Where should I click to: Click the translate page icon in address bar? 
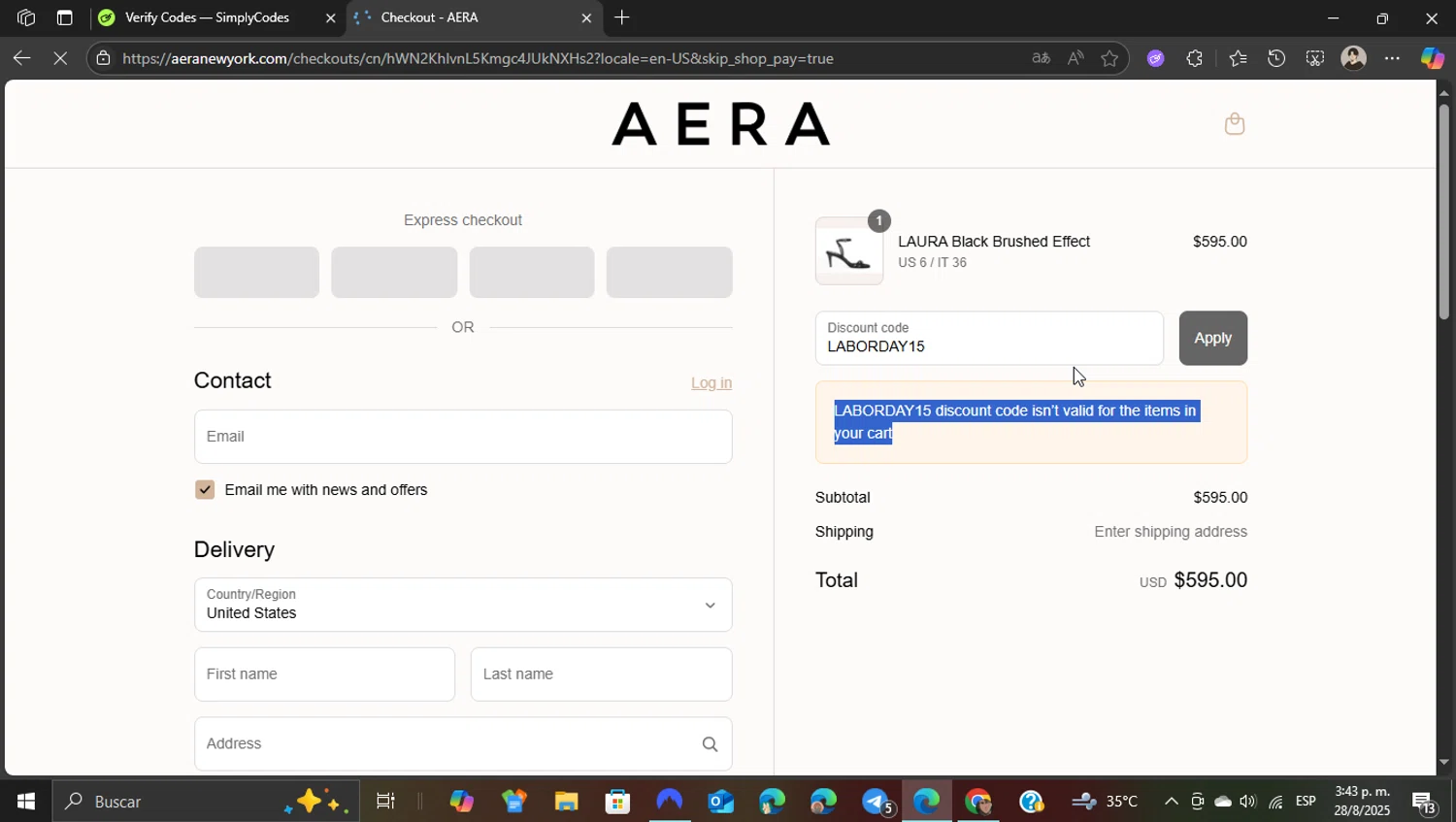click(x=1041, y=58)
